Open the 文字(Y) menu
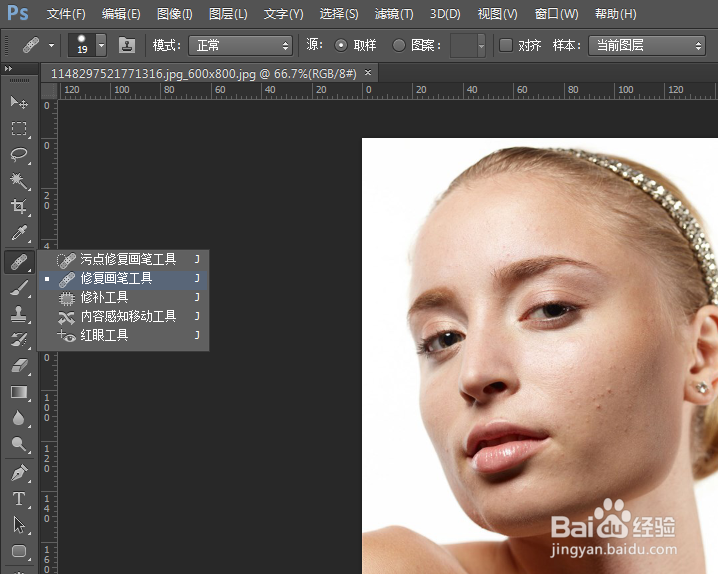 point(283,14)
